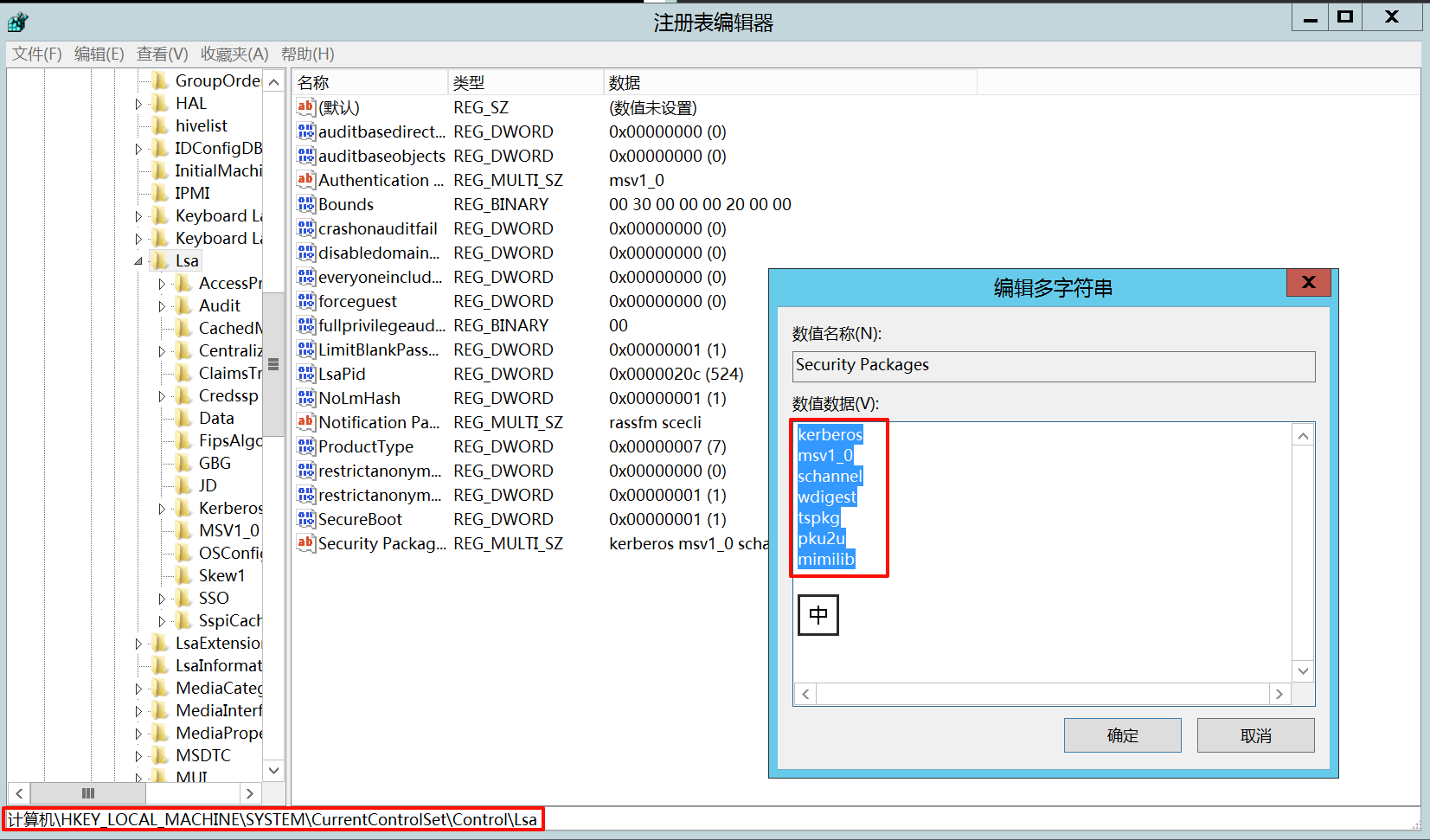Image resolution: width=1430 pixels, height=840 pixels.
Task: Close the 编辑多字符串 dialog
Action: pos(1308,283)
